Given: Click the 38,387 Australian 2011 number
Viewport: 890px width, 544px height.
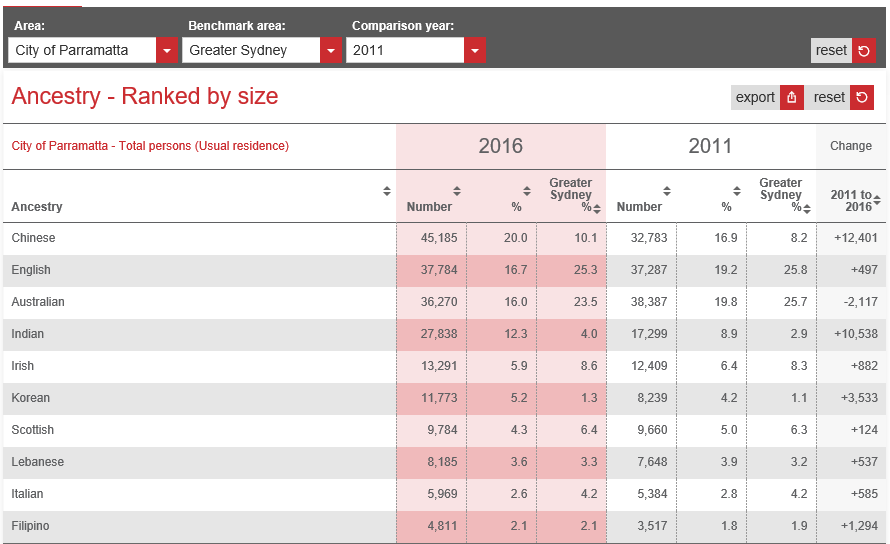Looking at the screenshot, I should pyautogui.click(x=649, y=302).
